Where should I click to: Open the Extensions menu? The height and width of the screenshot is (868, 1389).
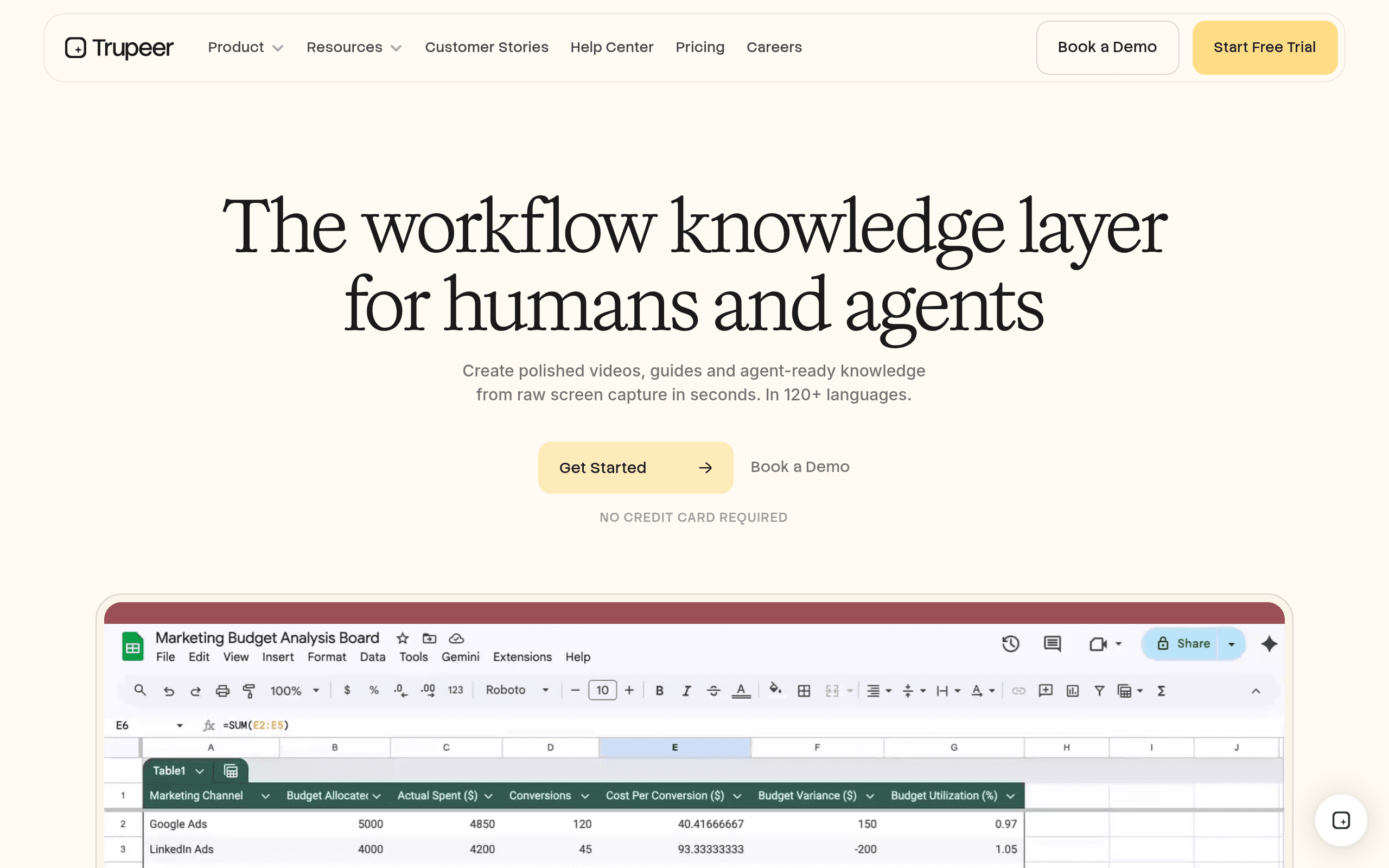click(523, 657)
